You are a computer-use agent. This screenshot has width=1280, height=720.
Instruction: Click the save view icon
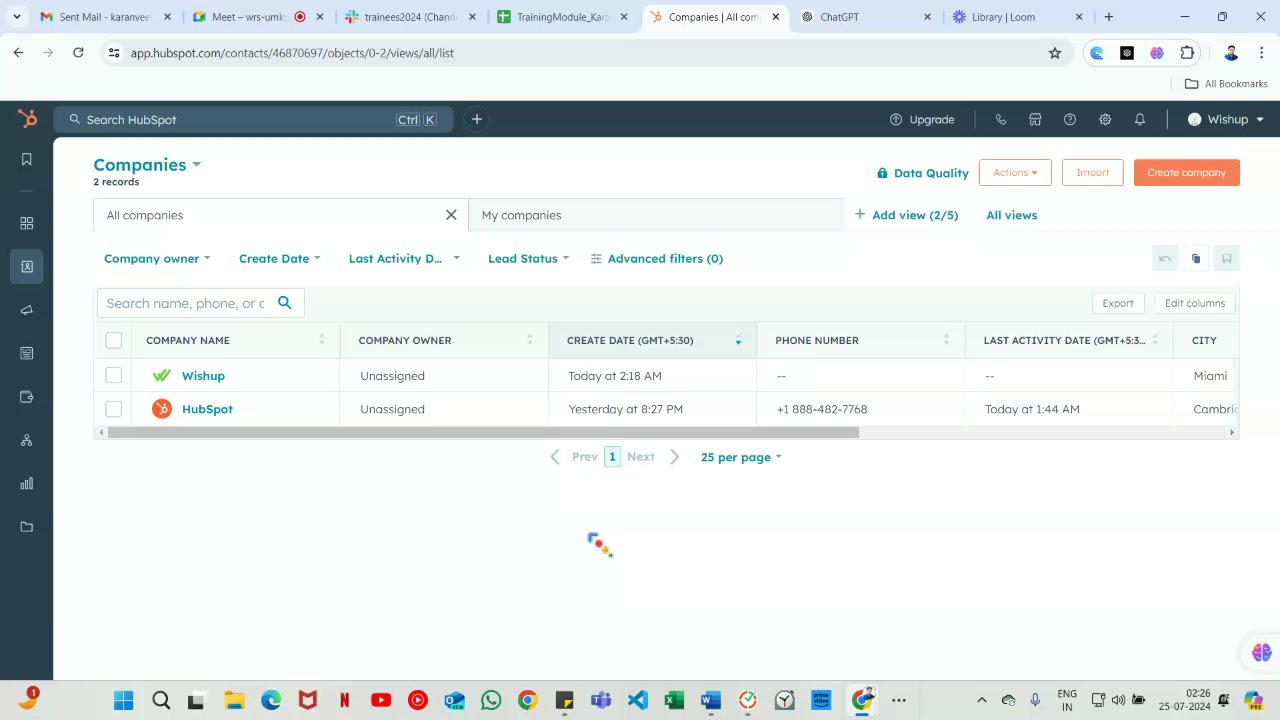1227,259
